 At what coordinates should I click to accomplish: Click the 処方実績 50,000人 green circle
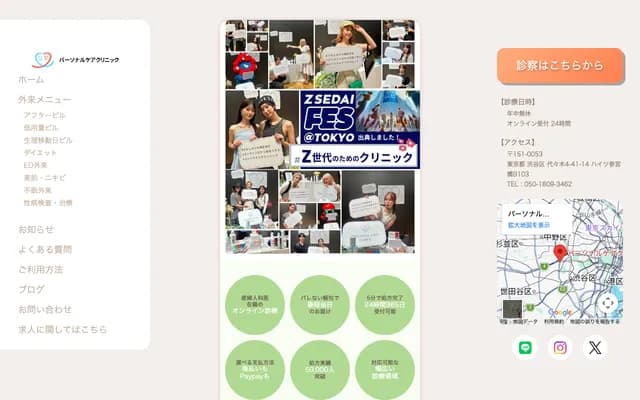320,370
